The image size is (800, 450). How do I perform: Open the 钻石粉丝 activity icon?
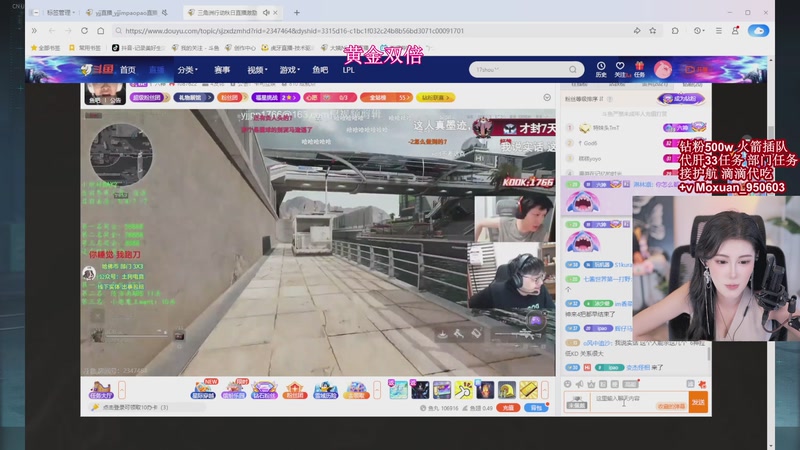[x=264, y=390]
